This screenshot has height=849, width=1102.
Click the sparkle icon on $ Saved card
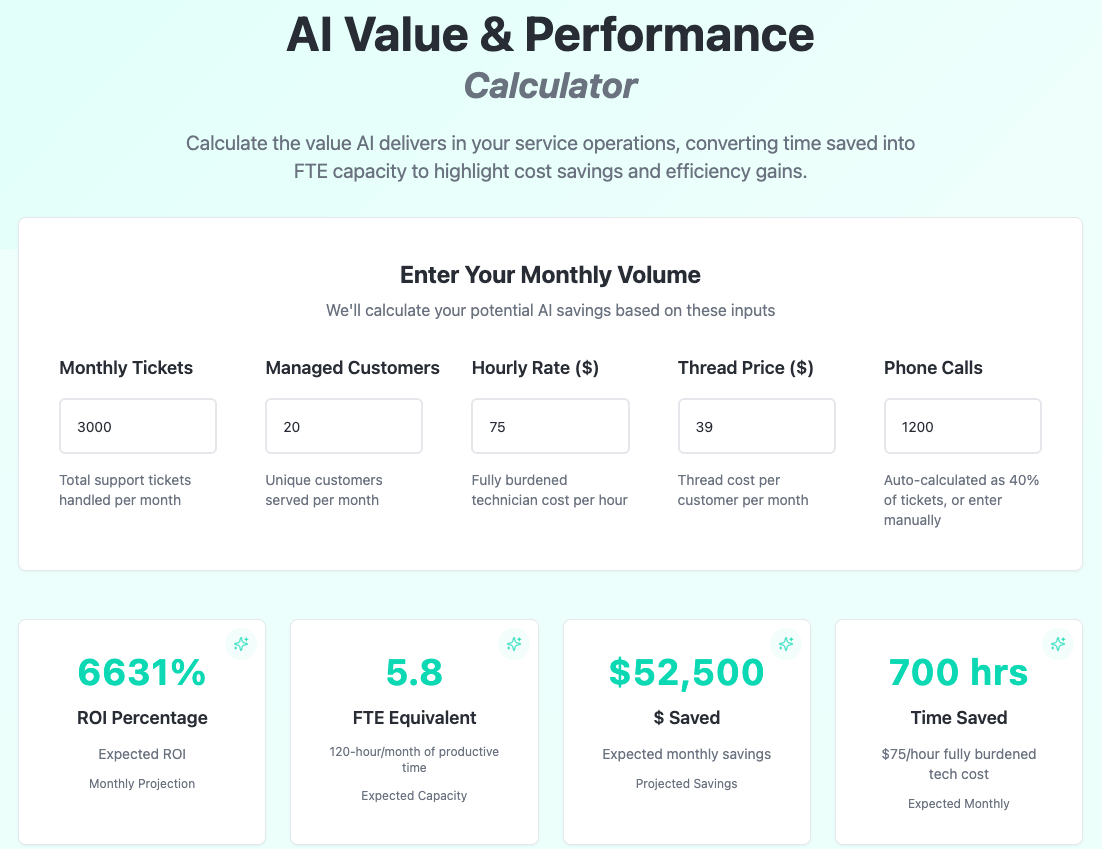click(786, 644)
